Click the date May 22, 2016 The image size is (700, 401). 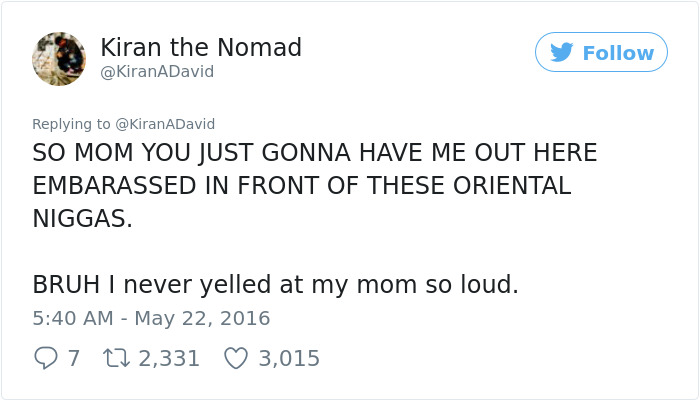[207, 318]
